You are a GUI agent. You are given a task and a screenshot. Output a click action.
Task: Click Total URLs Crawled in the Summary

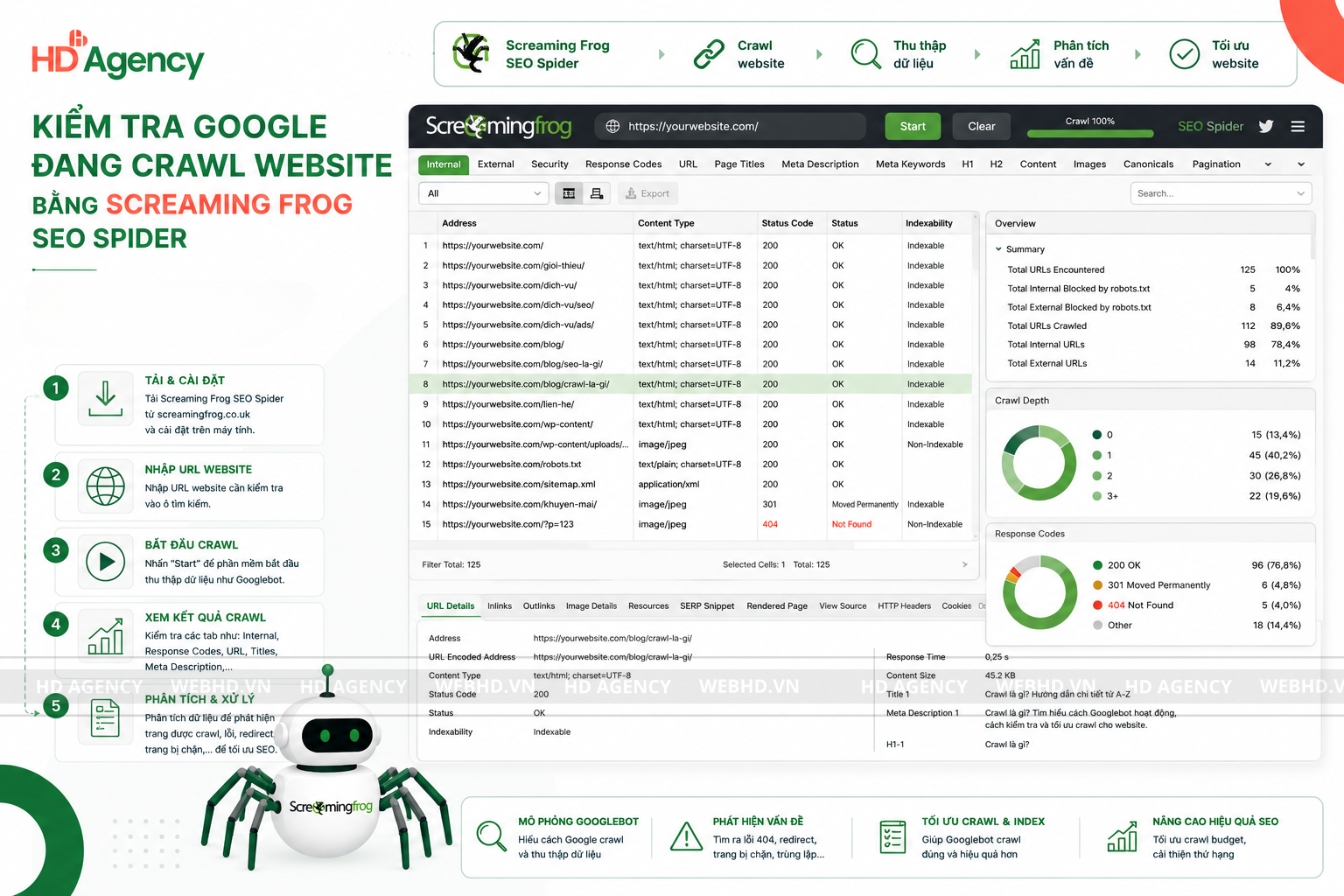point(1047,326)
